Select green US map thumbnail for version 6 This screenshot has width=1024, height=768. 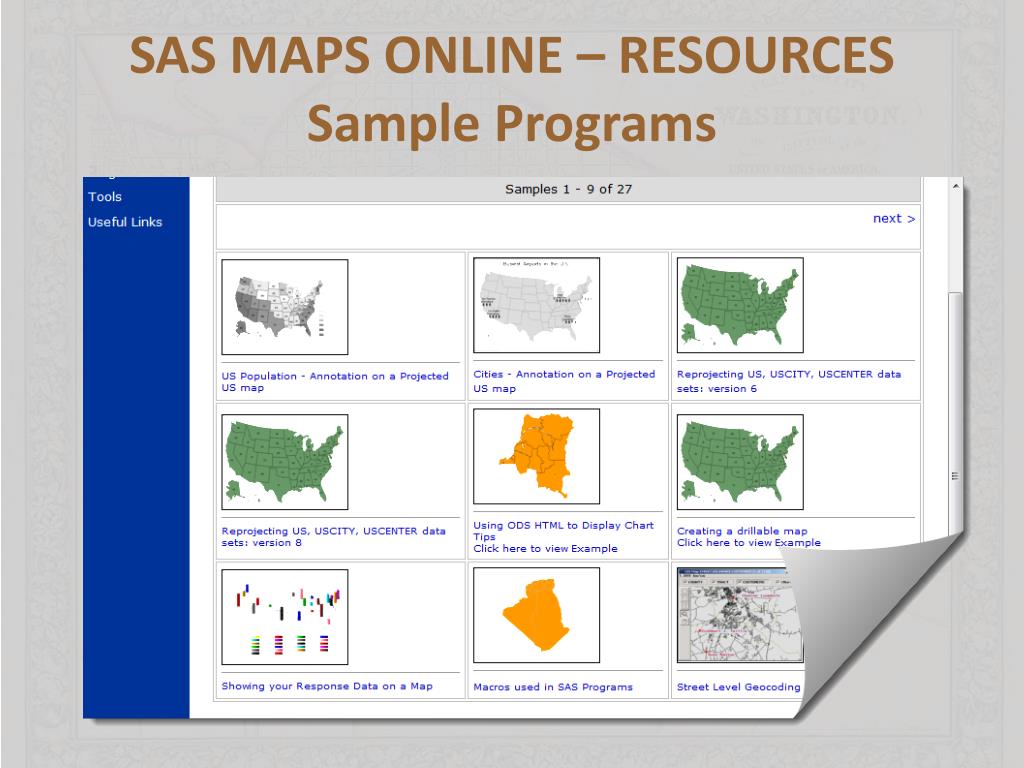[740, 305]
